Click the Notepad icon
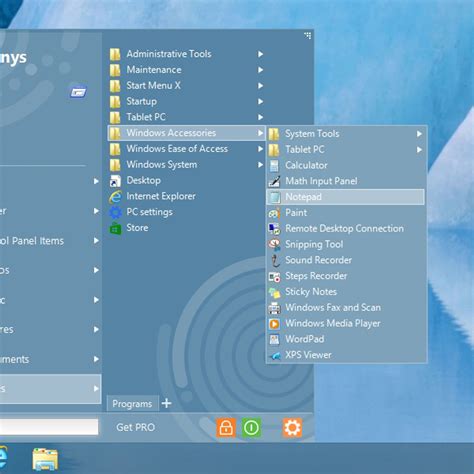The image size is (474, 474). click(x=274, y=197)
